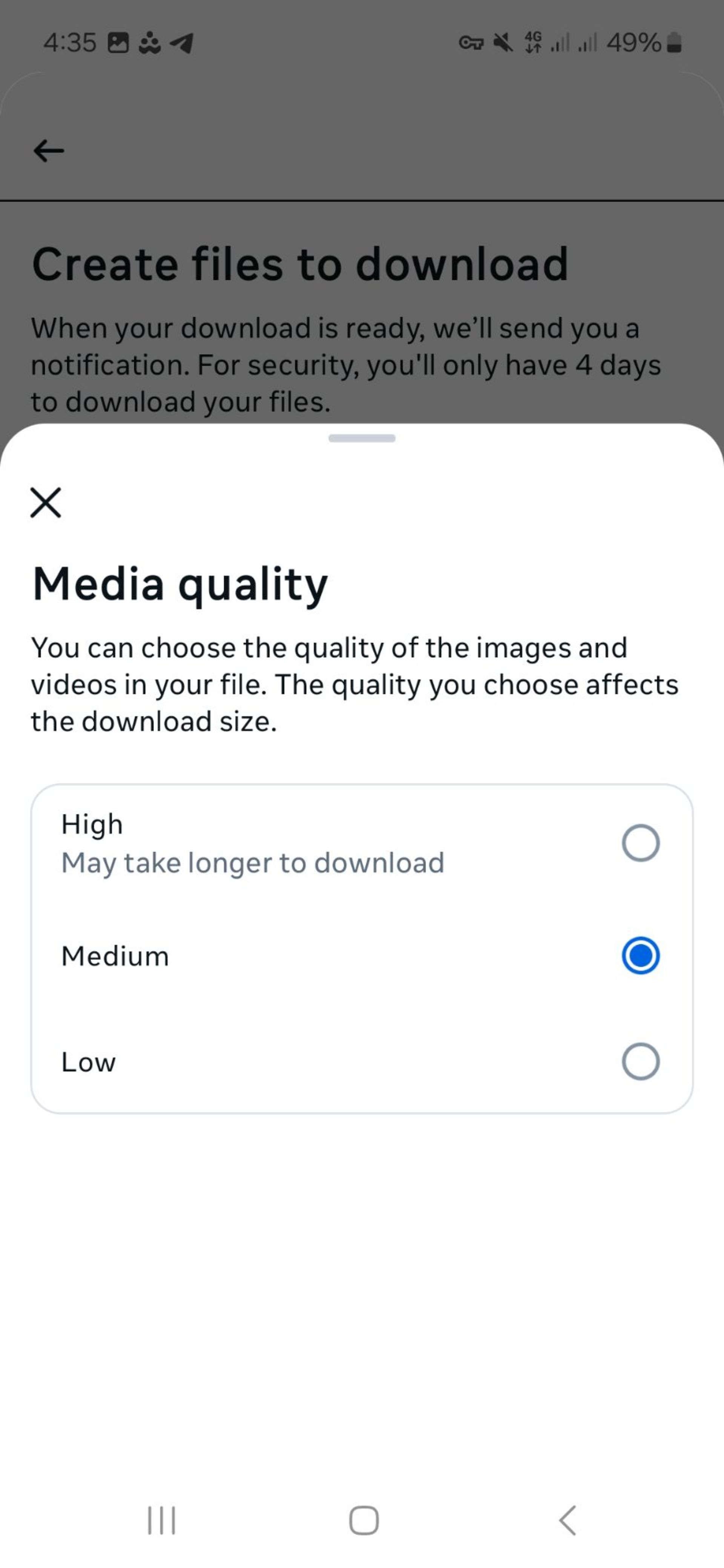Close the Media quality sheet
The height and width of the screenshot is (1568, 724).
click(x=46, y=502)
